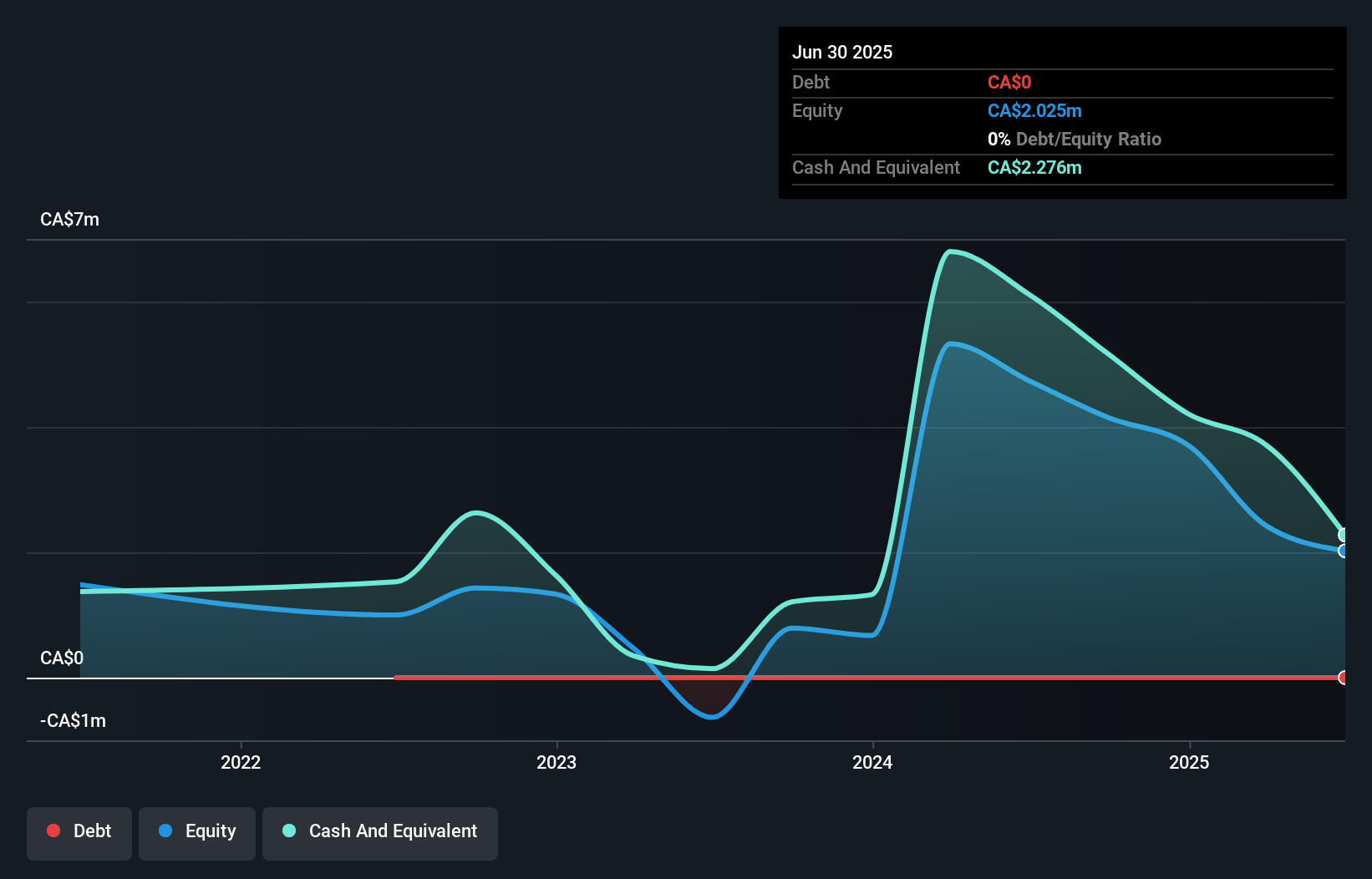Select the 2025 axis label
Image resolution: width=1372 pixels, height=879 pixels.
[x=1190, y=762]
